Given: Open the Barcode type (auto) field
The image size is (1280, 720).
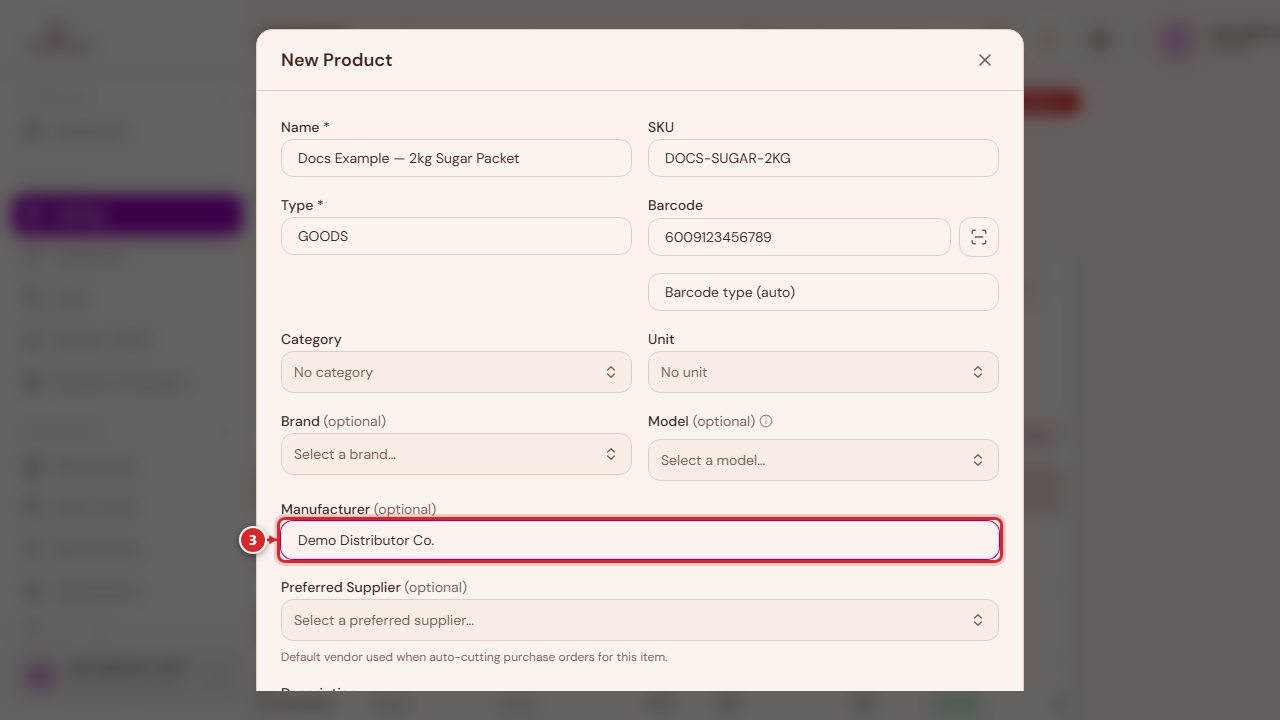Looking at the screenshot, I should click(x=823, y=292).
